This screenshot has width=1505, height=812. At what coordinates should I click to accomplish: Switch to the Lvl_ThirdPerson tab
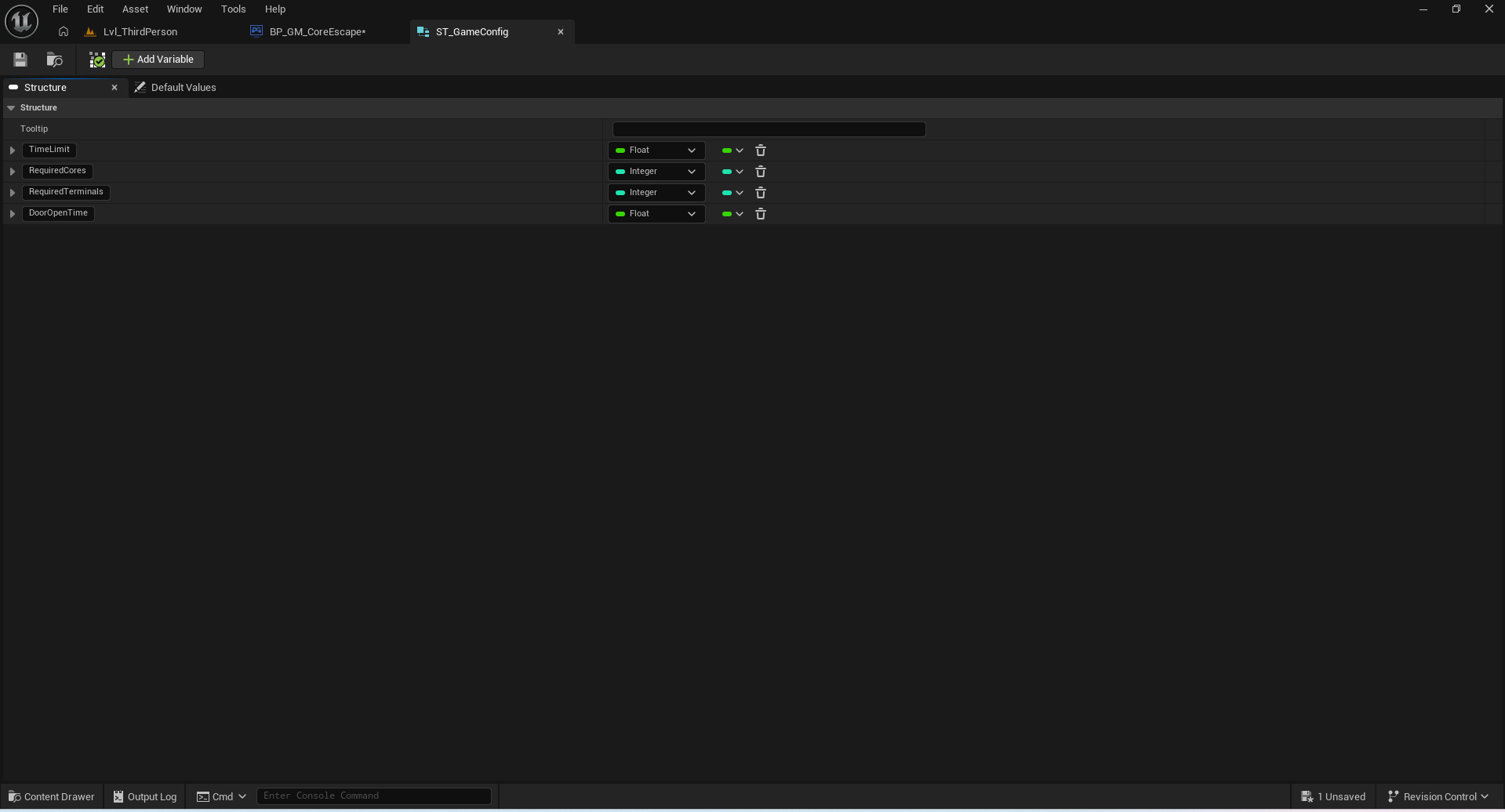coord(140,32)
